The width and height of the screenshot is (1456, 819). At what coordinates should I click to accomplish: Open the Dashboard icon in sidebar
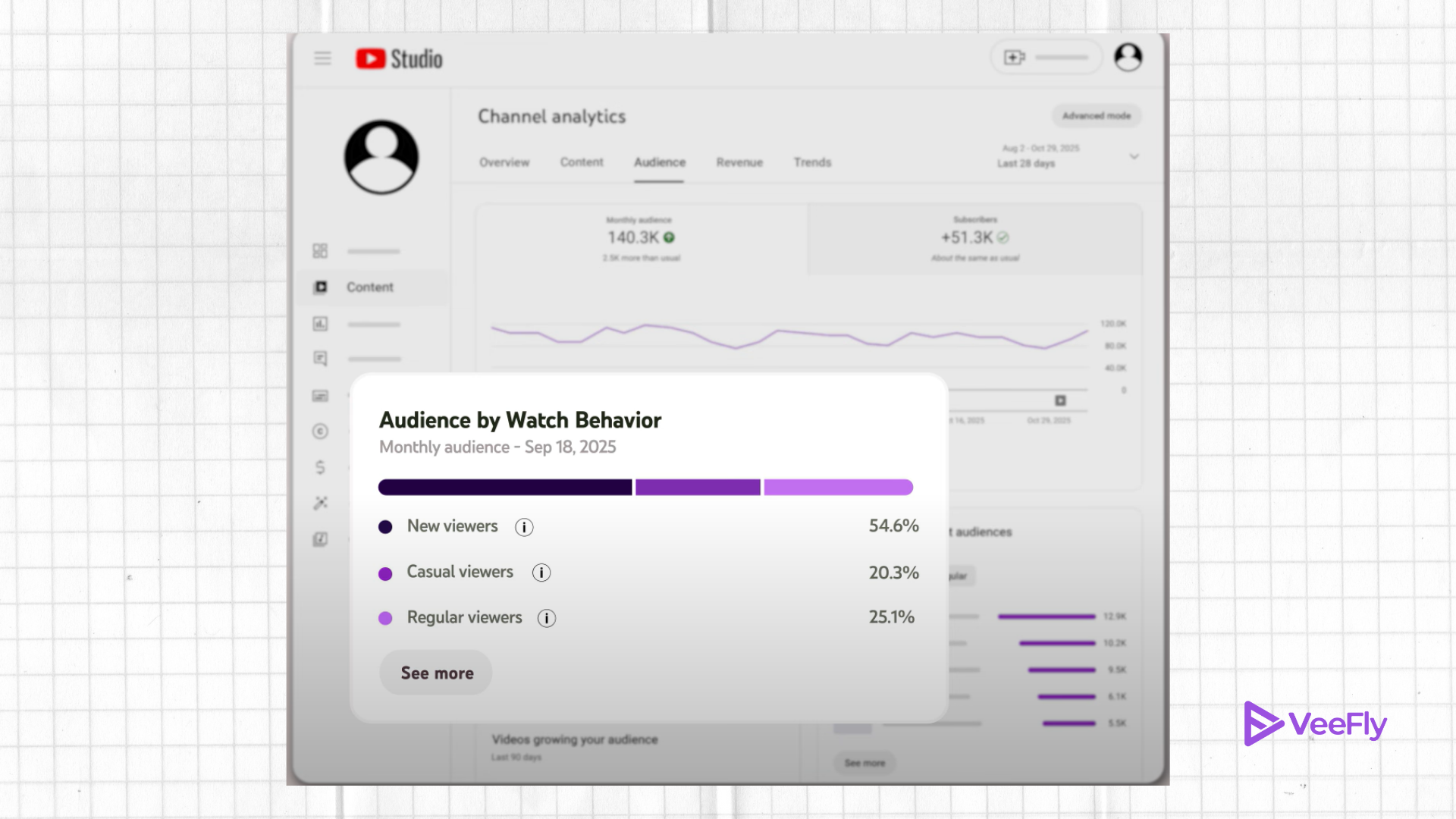321,250
